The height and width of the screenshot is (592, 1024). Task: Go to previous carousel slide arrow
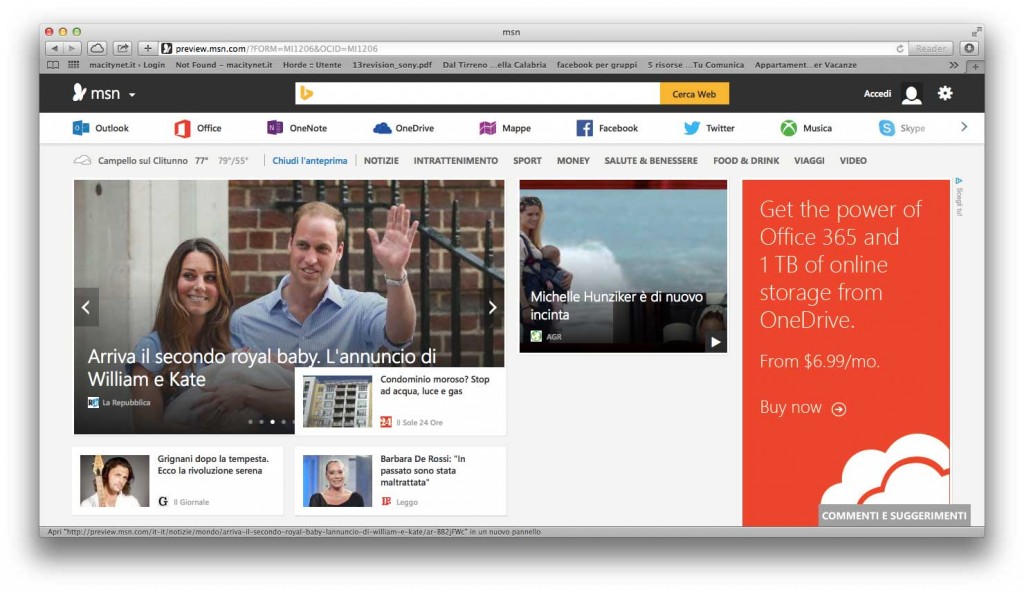point(86,307)
